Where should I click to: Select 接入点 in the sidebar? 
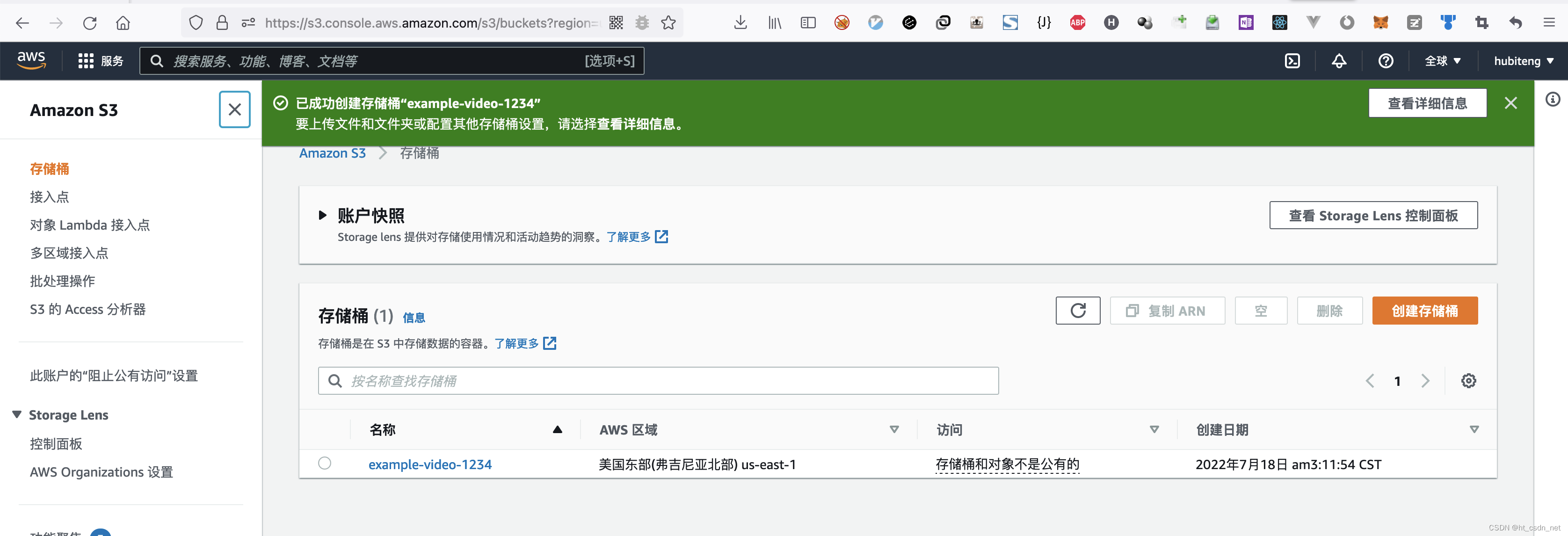(x=49, y=196)
